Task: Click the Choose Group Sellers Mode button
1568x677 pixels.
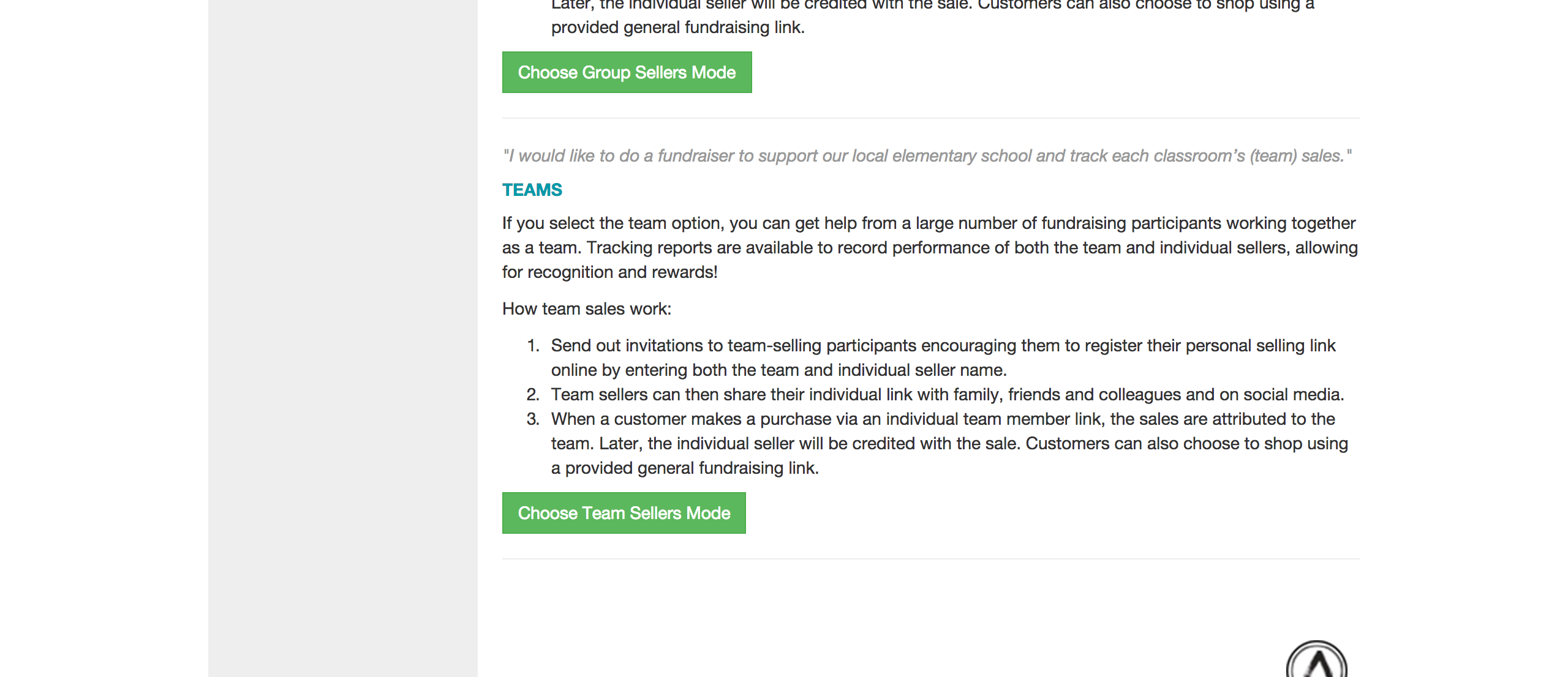Action: (627, 72)
